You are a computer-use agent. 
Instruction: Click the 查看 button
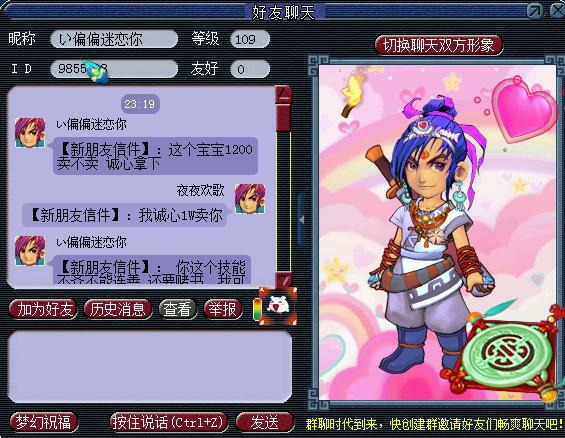(178, 309)
